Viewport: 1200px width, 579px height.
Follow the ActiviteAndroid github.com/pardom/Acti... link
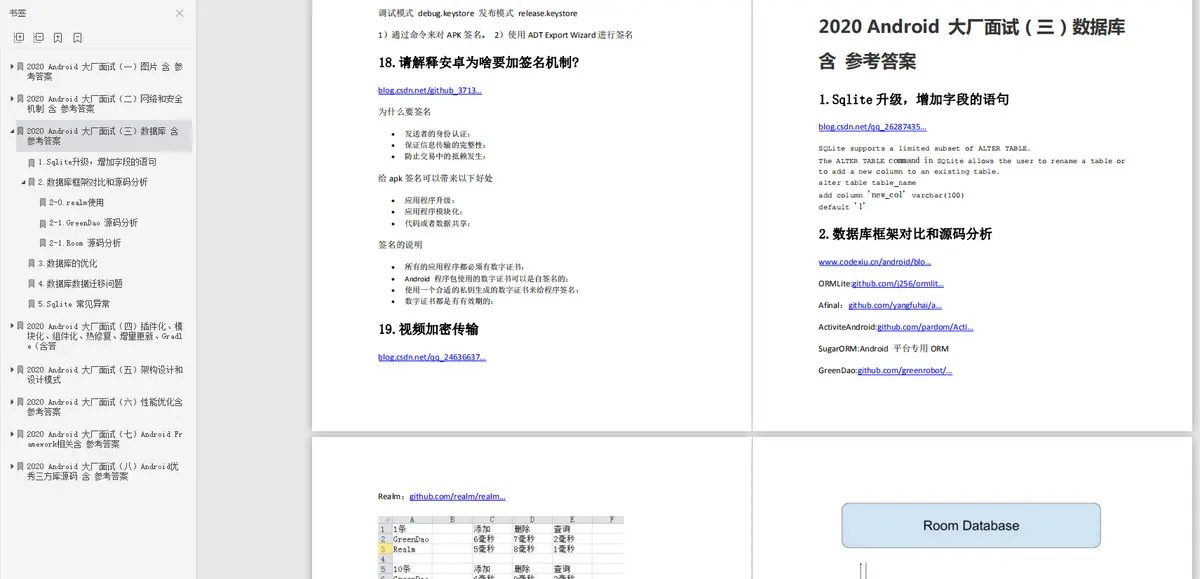tap(925, 327)
